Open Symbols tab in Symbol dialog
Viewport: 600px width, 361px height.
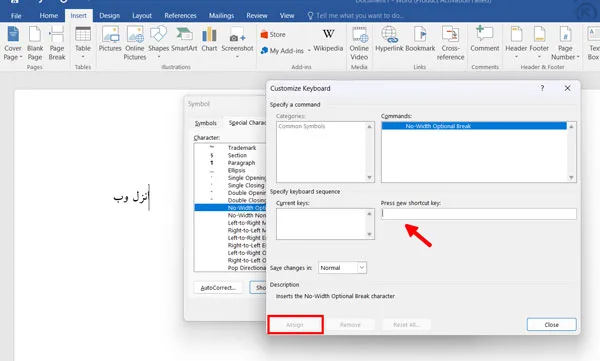[206, 123]
